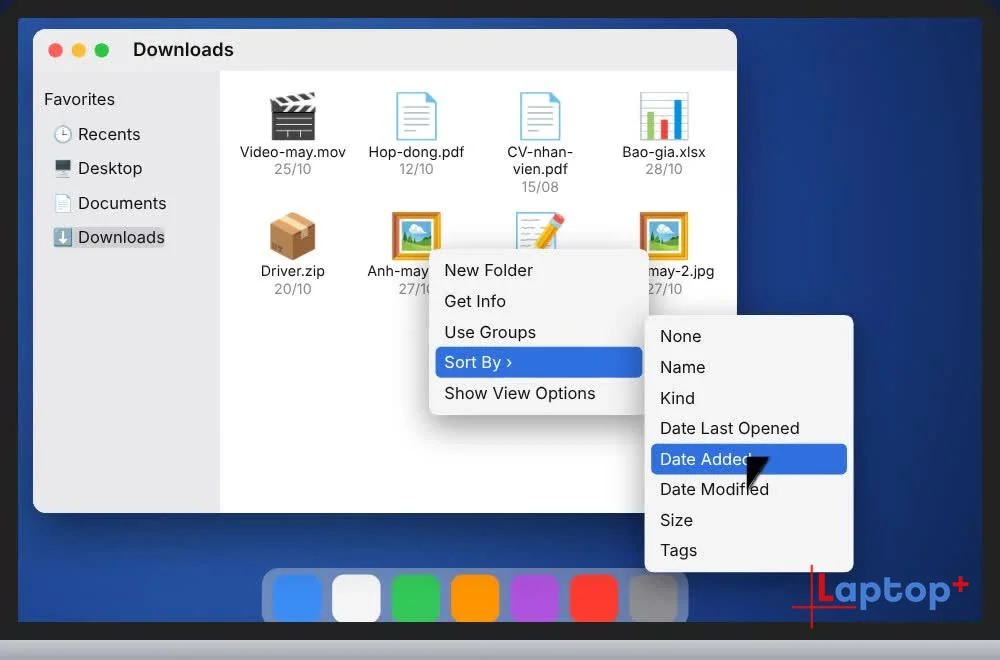Click the Downloads arrow icon in sidebar
1000x660 pixels.
(x=62, y=237)
